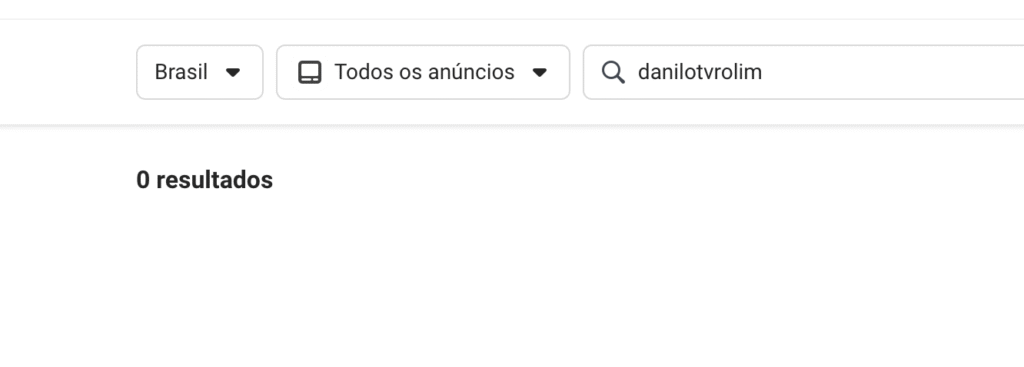Viewport: 1024px width, 367px height.
Task: Toggle the country list via the Brasil button
Action: (200, 72)
